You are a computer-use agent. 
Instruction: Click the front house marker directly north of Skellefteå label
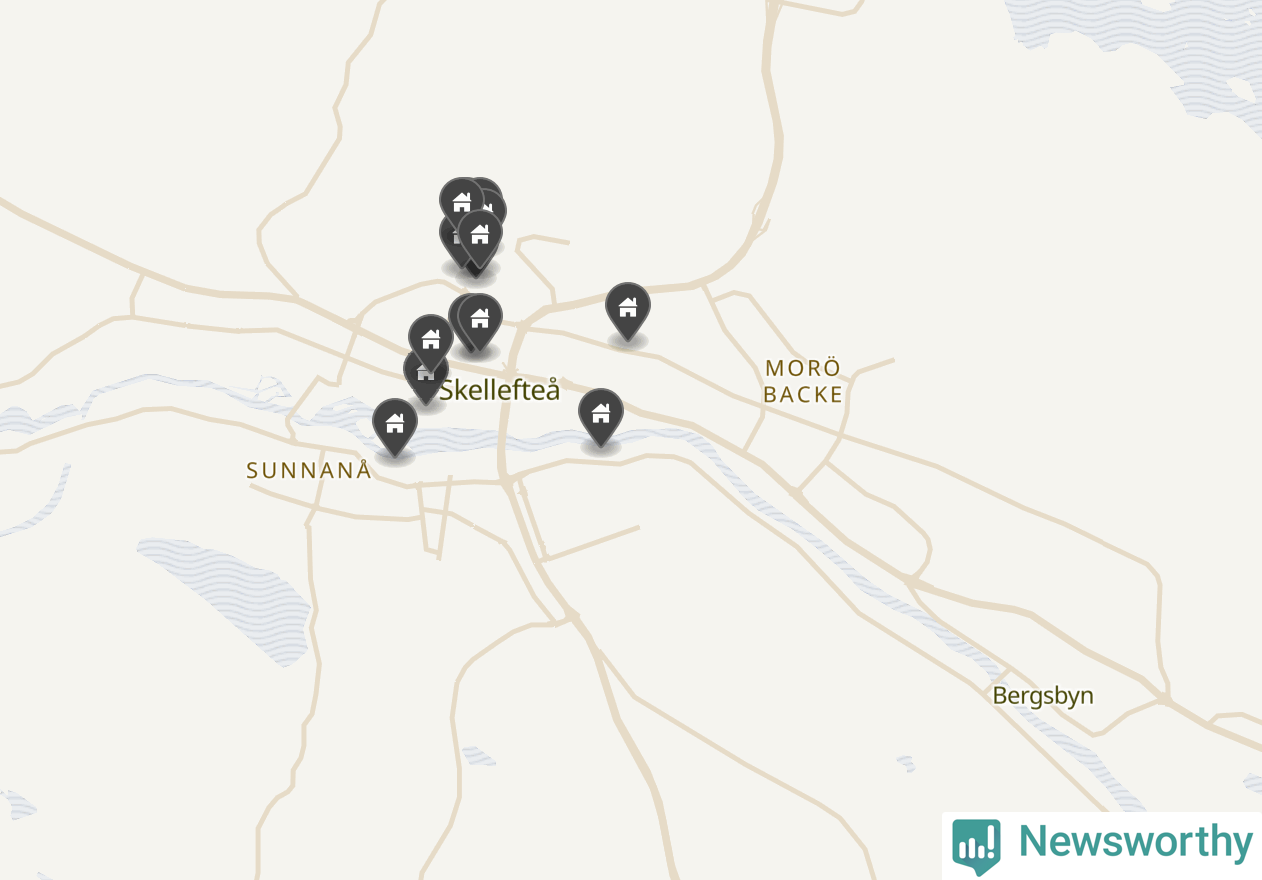480,322
